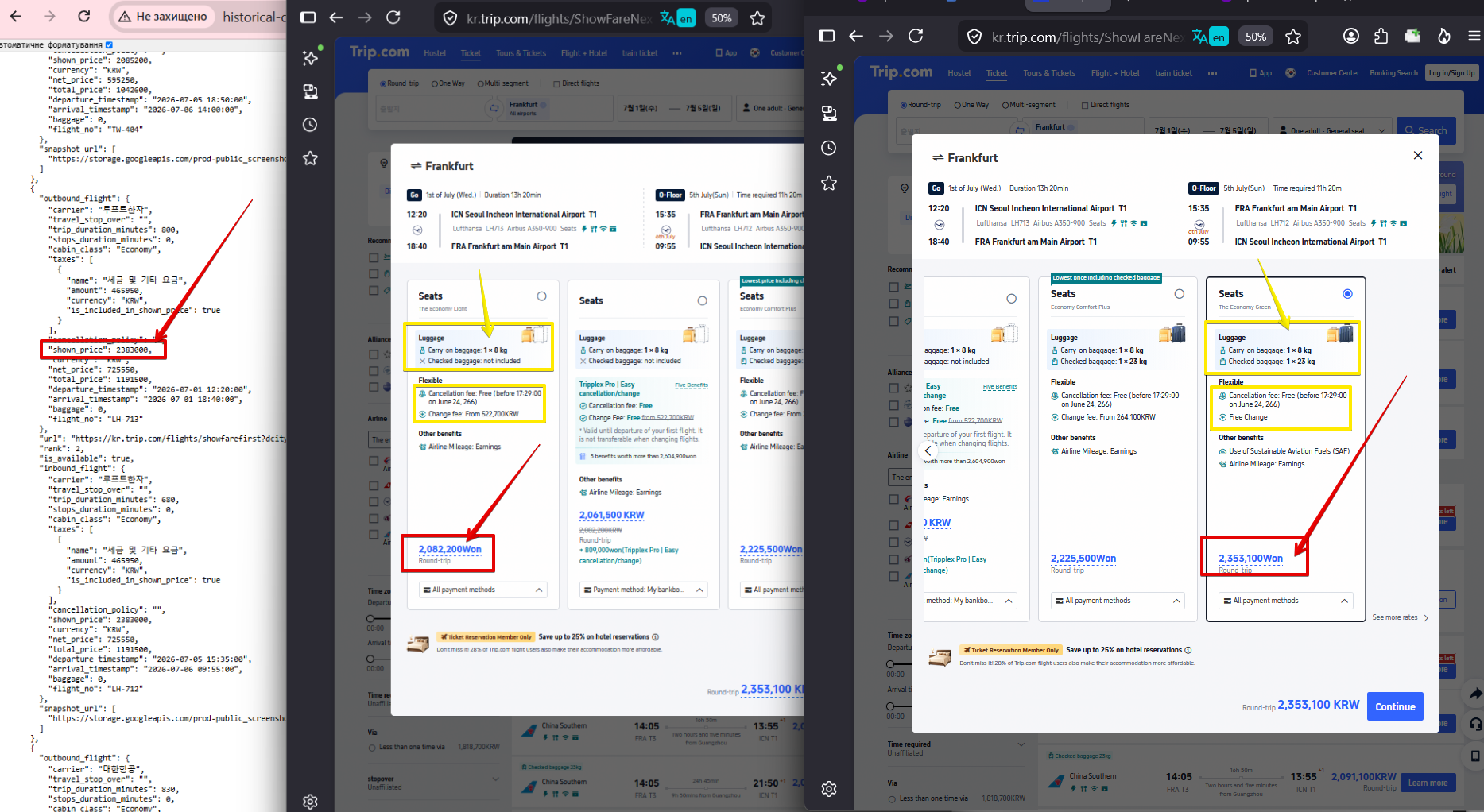The width and height of the screenshot is (1484, 812).
Task: Open Tours & Tickets tab in right window
Action: (x=1049, y=73)
